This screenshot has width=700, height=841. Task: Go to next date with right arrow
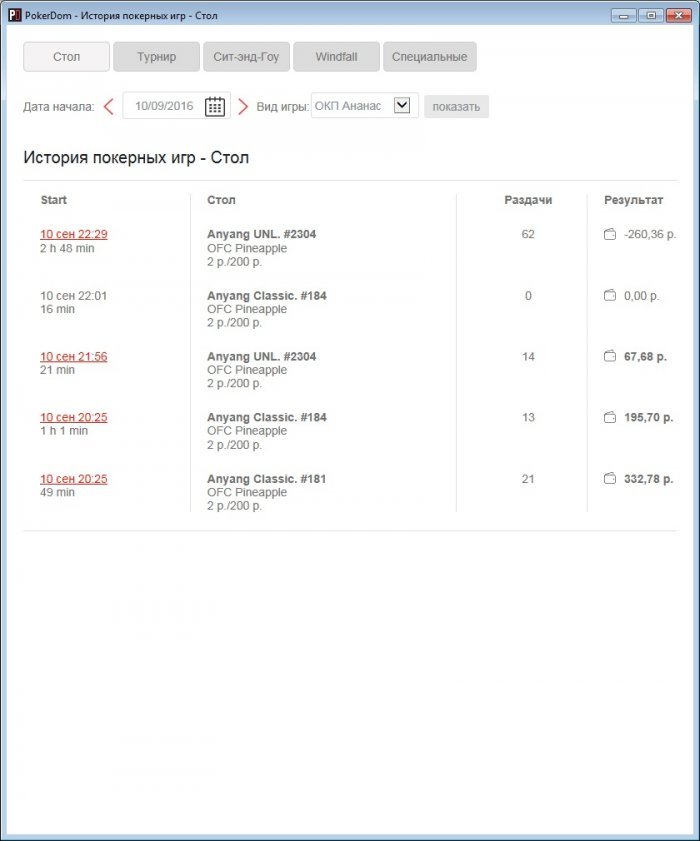[x=243, y=106]
